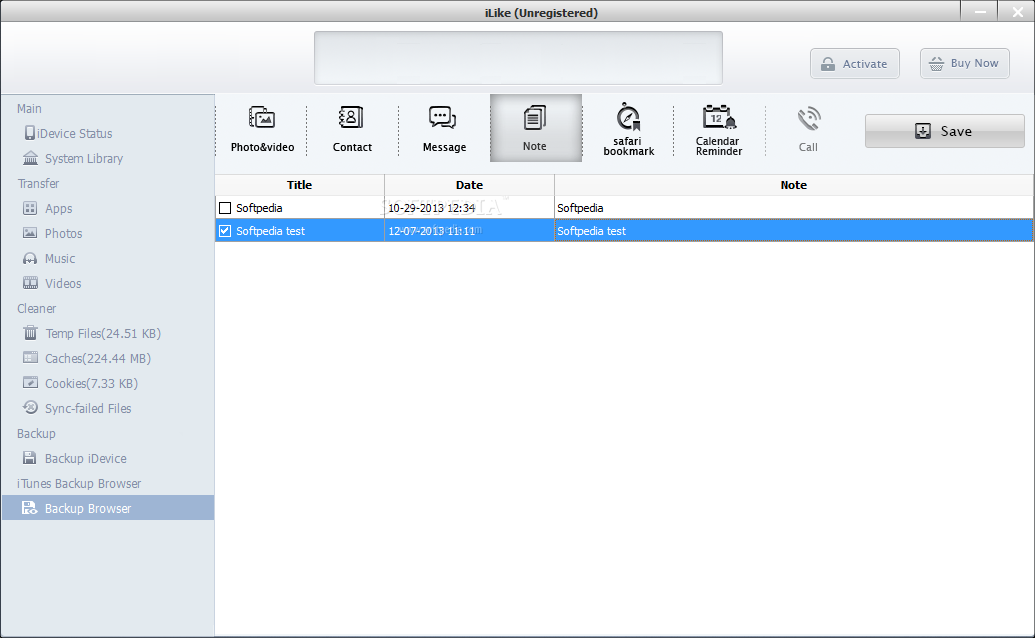Open System Library in sidebar

73,158
